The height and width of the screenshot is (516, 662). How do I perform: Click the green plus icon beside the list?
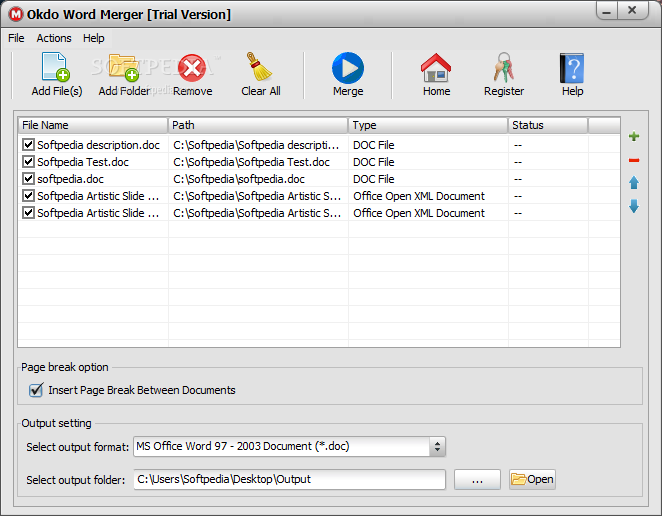pos(634,136)
